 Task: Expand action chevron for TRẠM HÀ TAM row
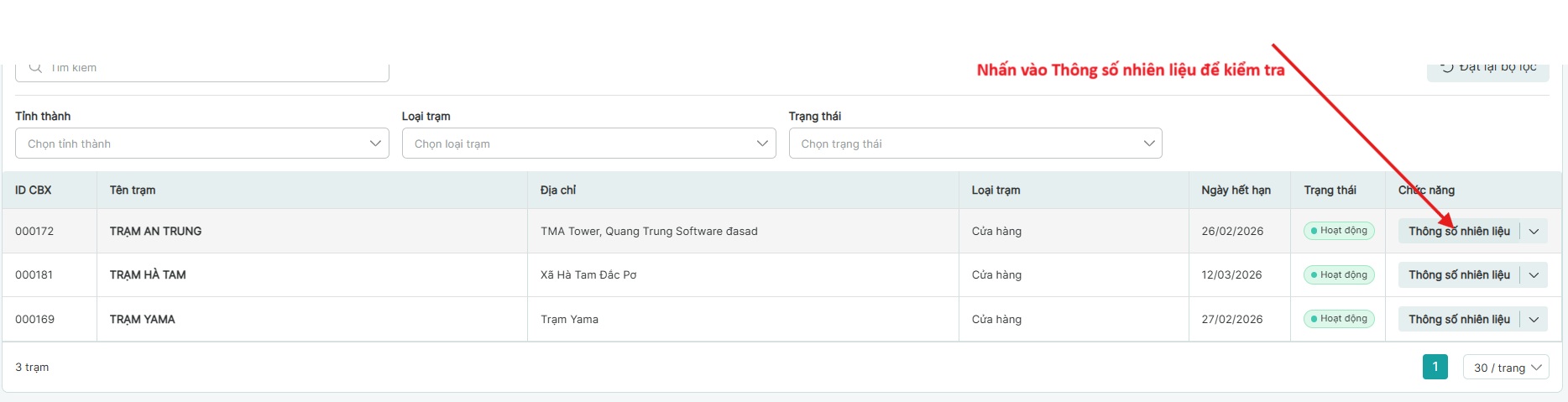coord(1534,275)
